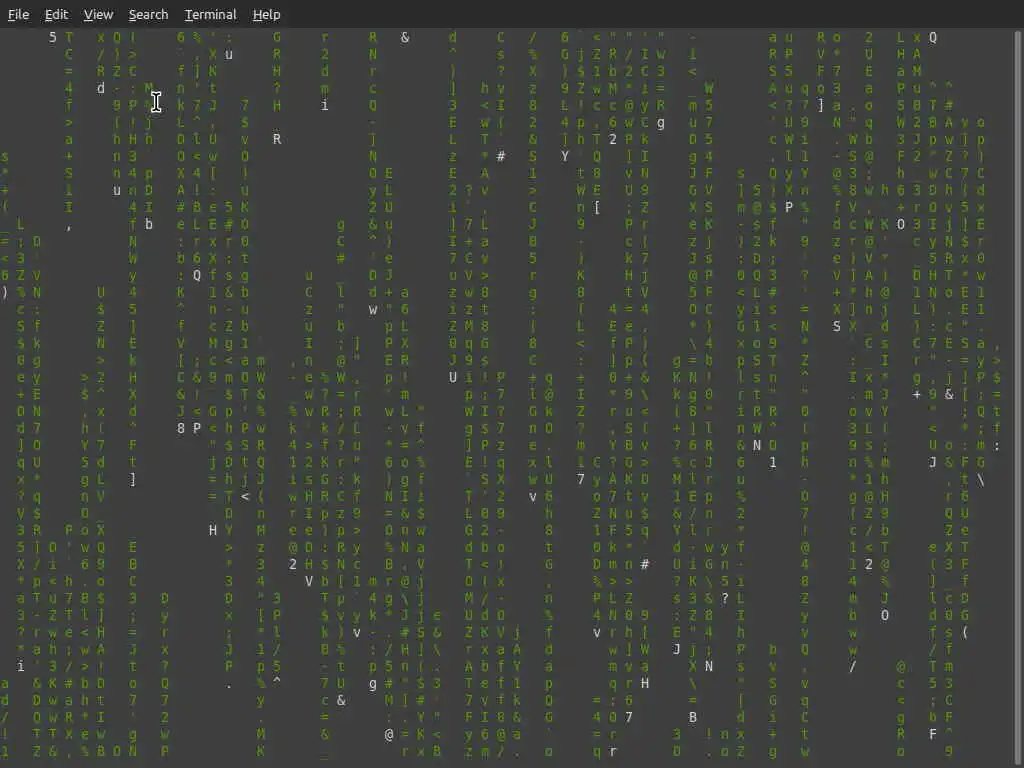Click the terminal's vertical scrollbar
The width and height of the screenshot is (1024, 768).
(1019, 397)
